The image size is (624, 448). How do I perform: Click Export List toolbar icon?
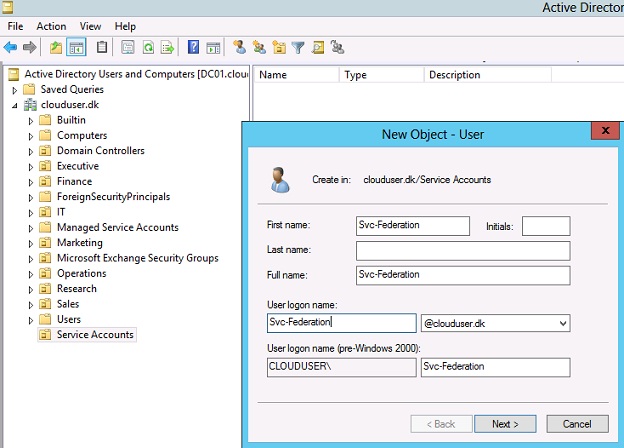click(x=168, y=48)
